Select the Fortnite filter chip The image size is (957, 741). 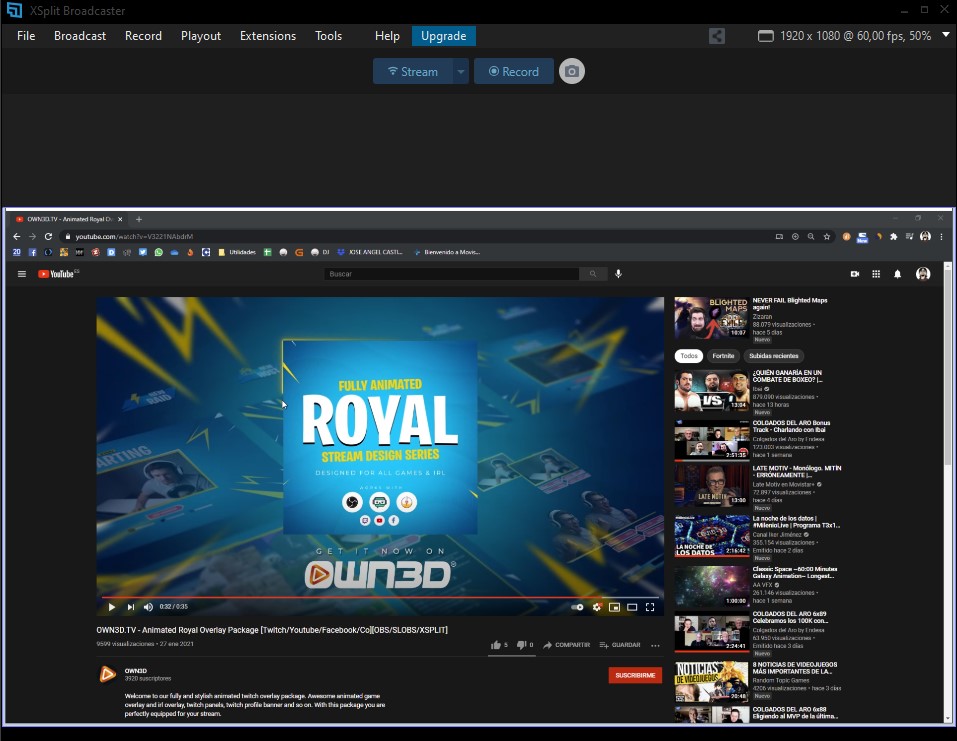723,356
